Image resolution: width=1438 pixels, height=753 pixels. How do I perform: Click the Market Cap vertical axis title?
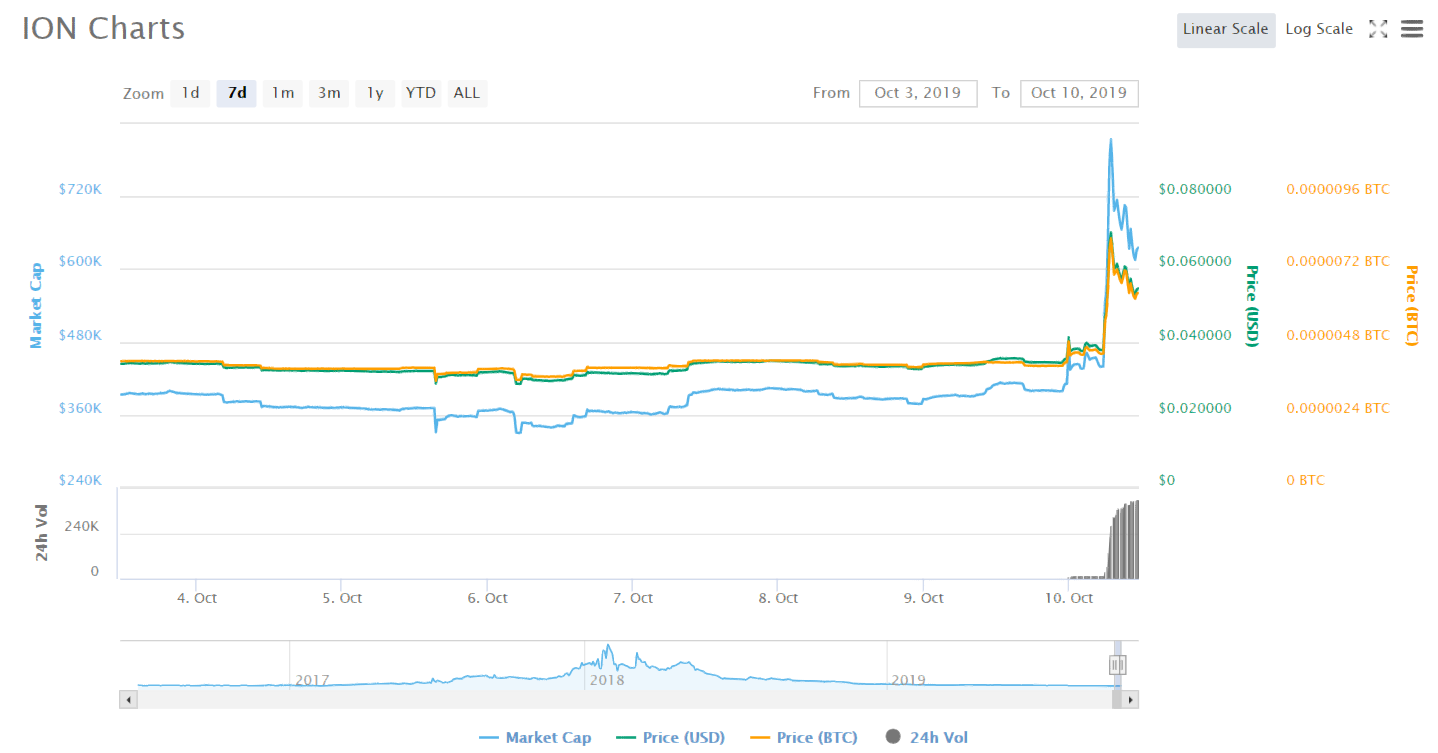36,306
